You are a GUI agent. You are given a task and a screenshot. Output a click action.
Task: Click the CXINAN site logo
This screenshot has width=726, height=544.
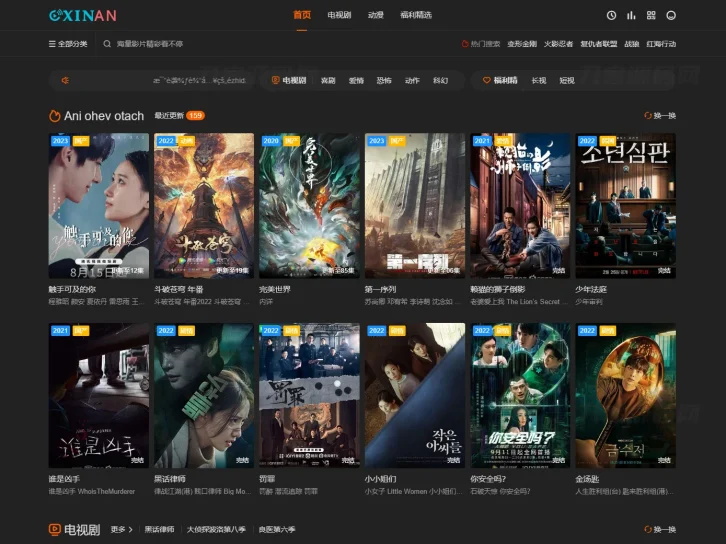(83, 15)
